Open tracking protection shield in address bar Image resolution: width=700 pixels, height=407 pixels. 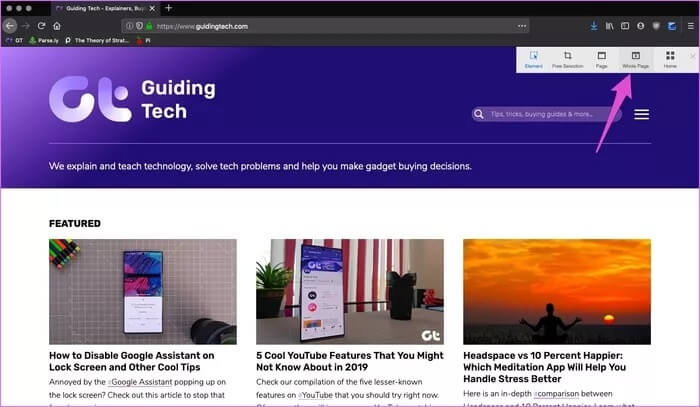coord(139,26)
